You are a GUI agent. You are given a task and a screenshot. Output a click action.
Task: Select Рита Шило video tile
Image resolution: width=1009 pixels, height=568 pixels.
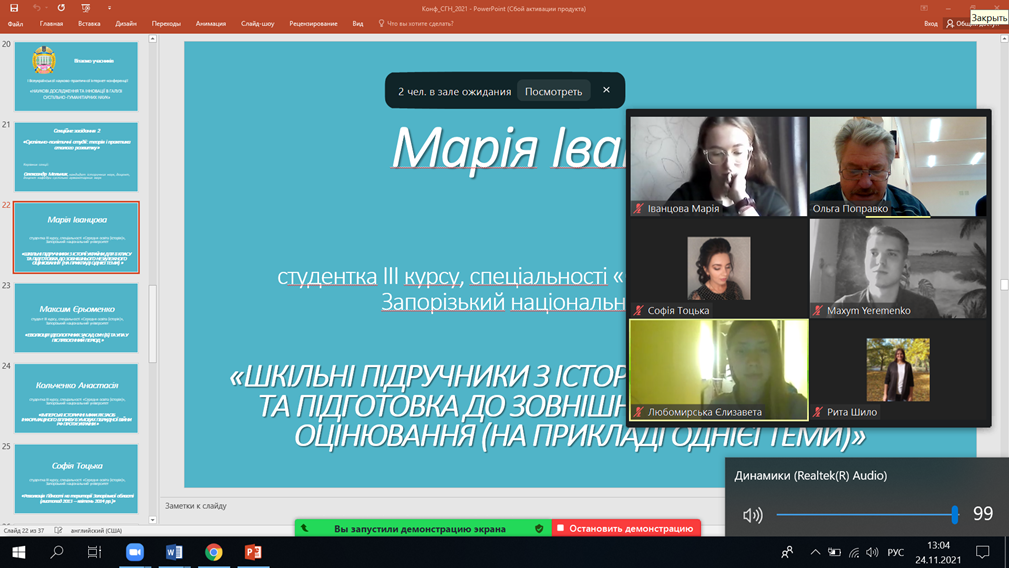pyautogui.click(x=898, y=370)
